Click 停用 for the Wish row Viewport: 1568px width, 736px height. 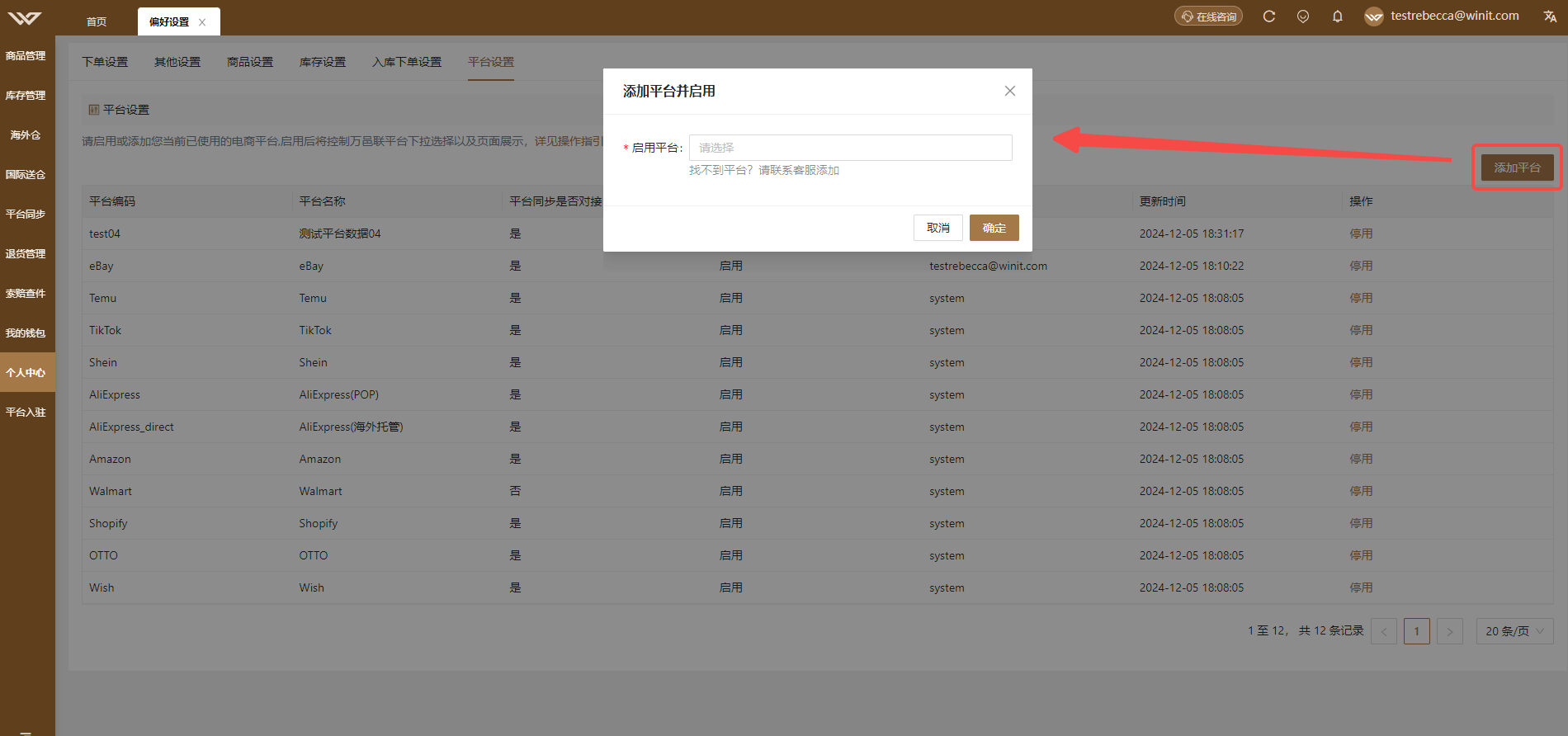(1361, 587)
